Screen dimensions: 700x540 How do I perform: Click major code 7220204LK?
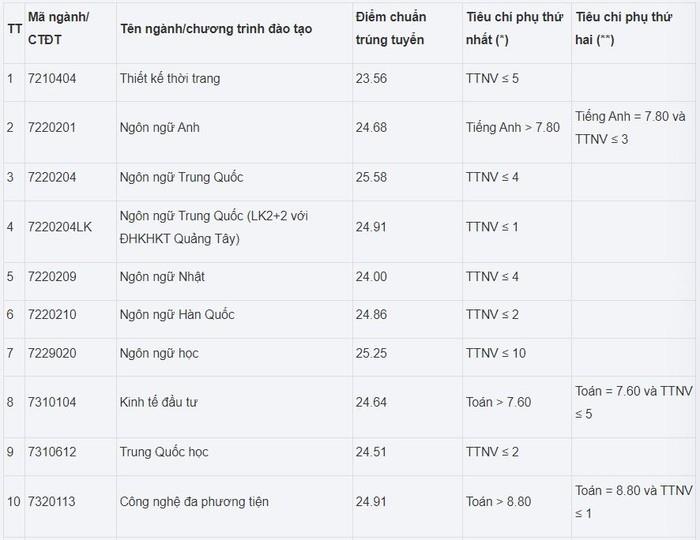[x=61, y=227]
